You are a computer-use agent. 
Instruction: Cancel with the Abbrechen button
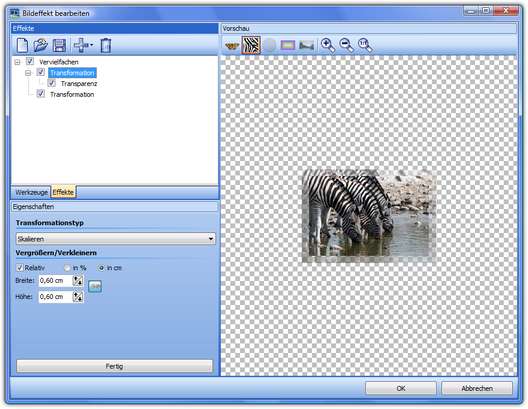(477, 388)
